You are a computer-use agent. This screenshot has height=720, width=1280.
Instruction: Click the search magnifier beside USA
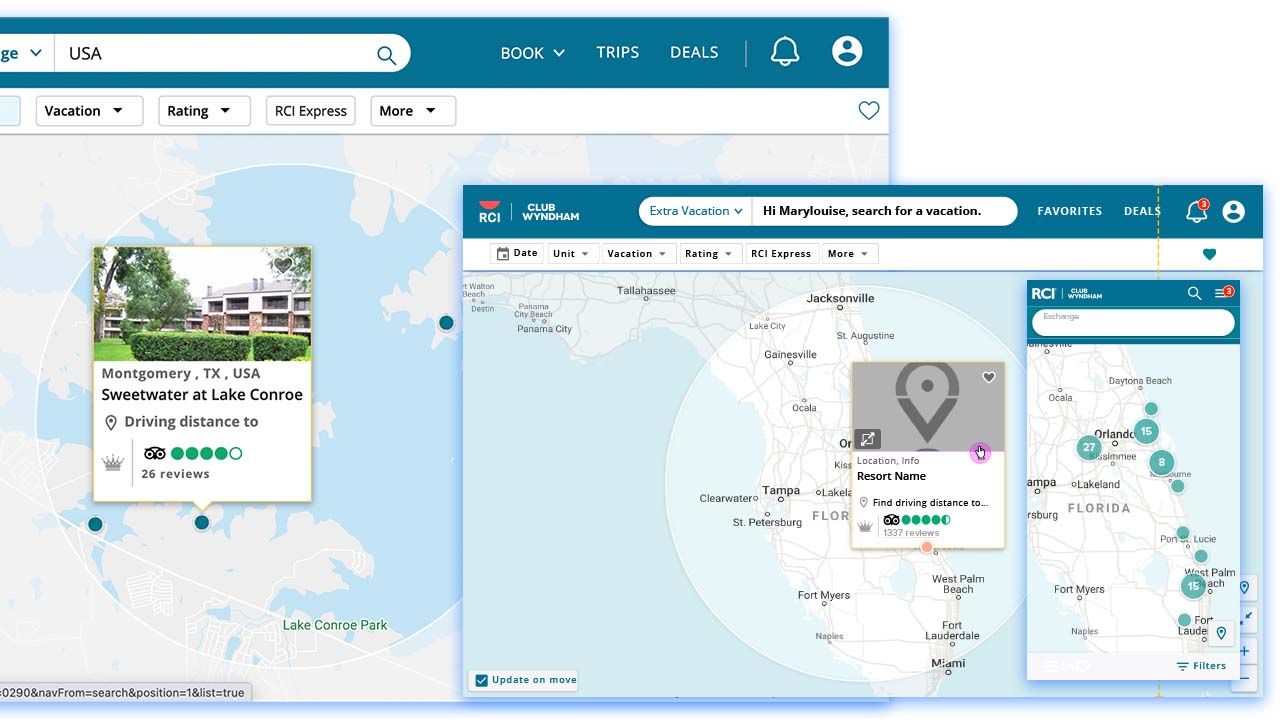tap(386, 55)
